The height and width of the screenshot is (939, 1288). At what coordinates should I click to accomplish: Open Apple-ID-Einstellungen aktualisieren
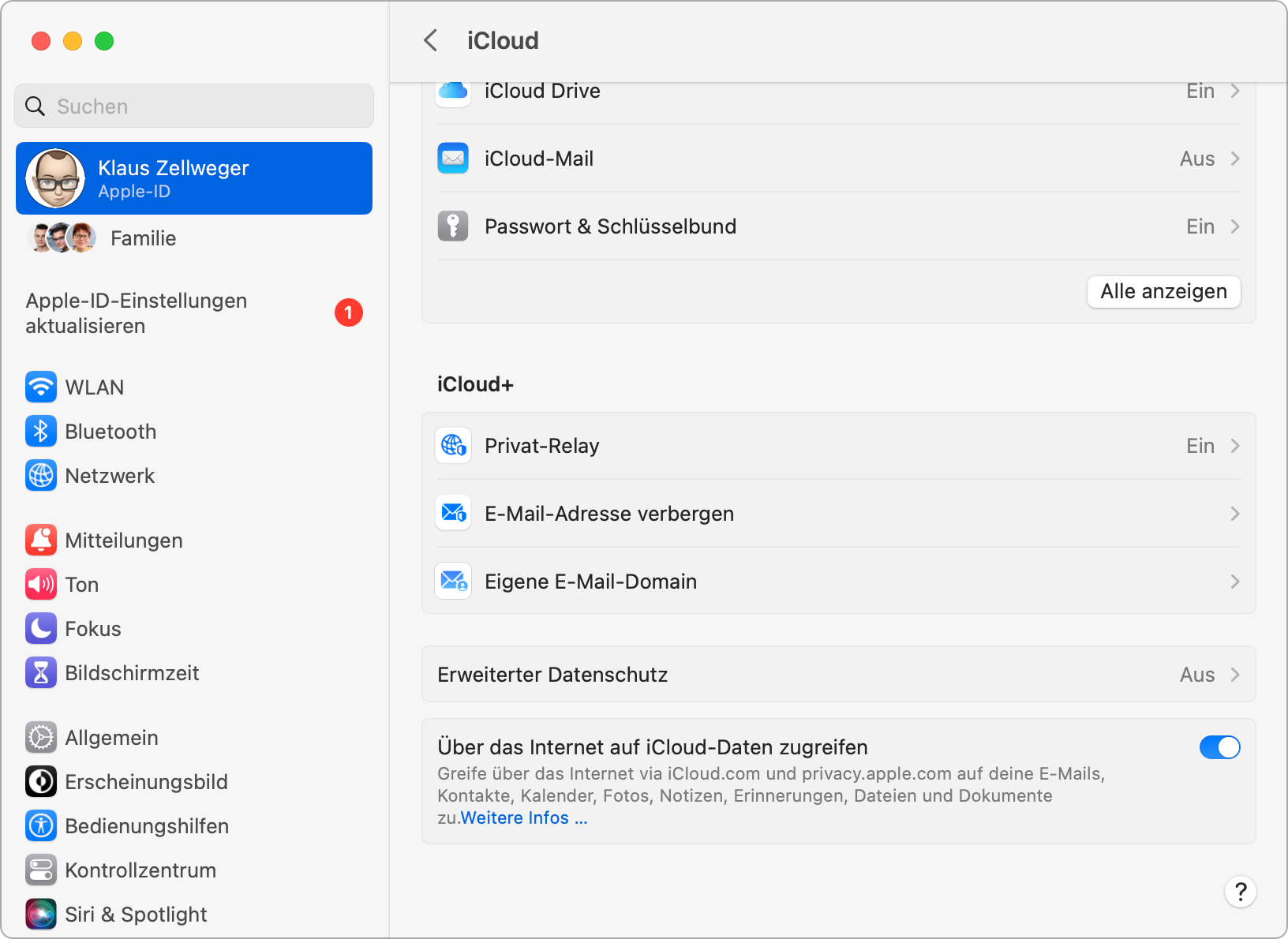tap(194, 313)
